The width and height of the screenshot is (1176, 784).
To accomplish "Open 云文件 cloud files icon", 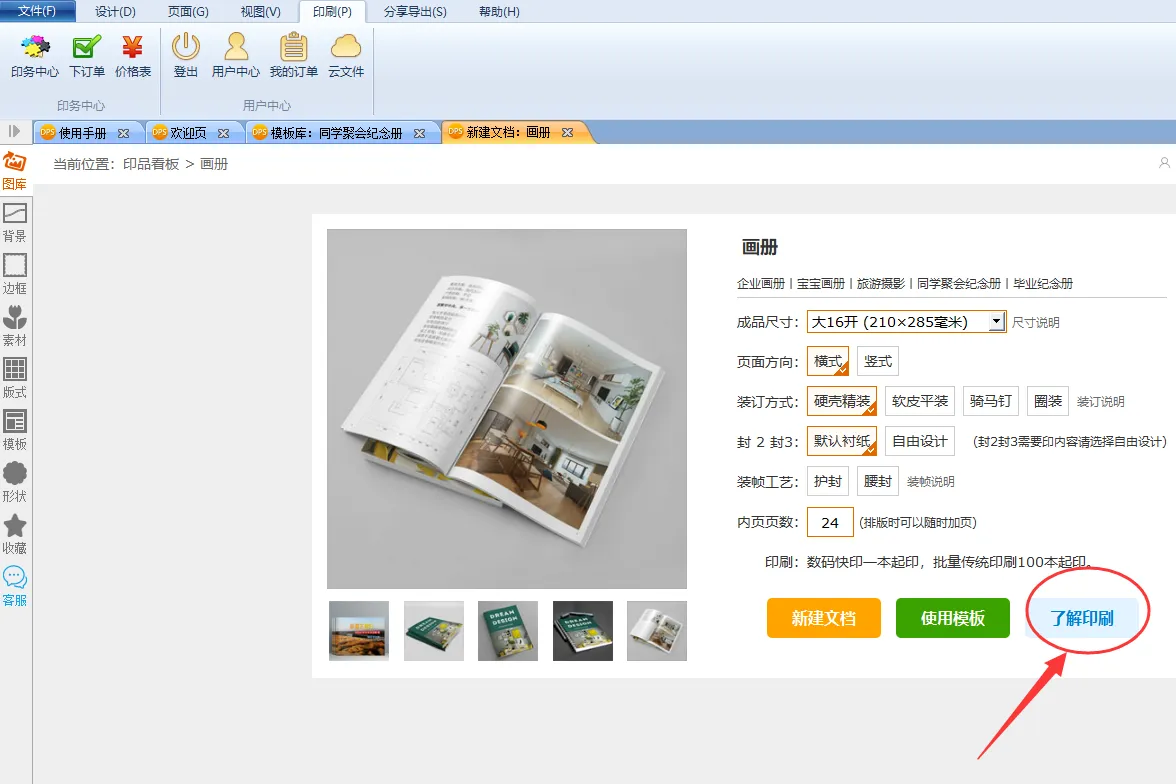I will tap(346, 55).
